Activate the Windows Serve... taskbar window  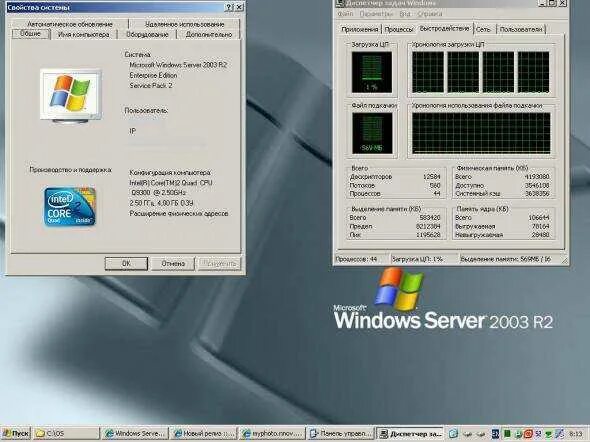pyautogui.click(x=135, y=434)
